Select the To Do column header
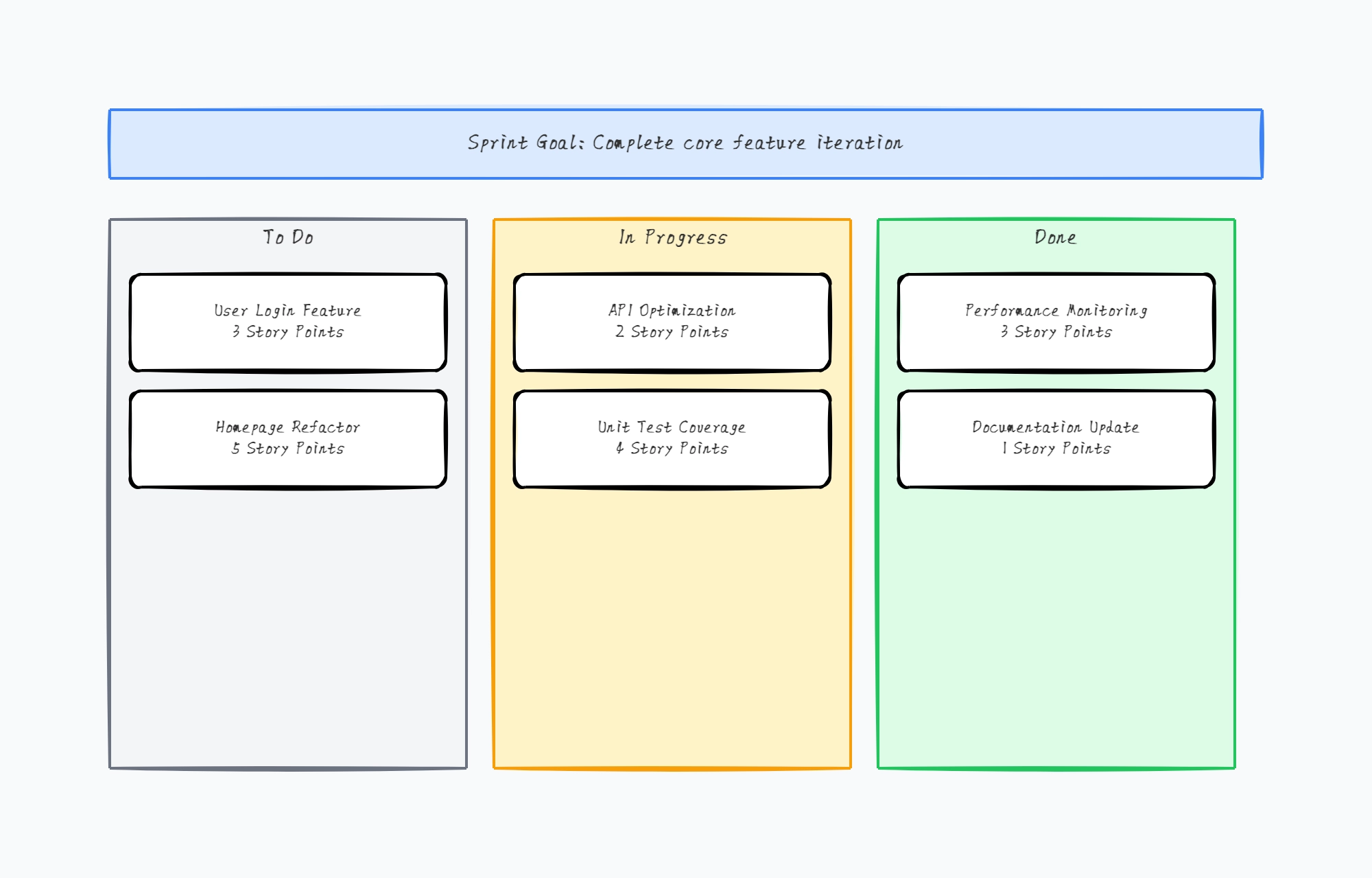This screenshot has width=1372, height=878. pos(287,237)
